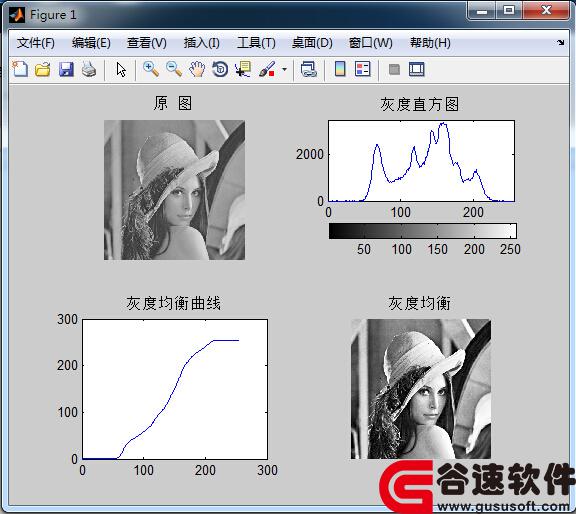
Task: Activate the Rotate 3D tool
Action: [x=220, y=69]
